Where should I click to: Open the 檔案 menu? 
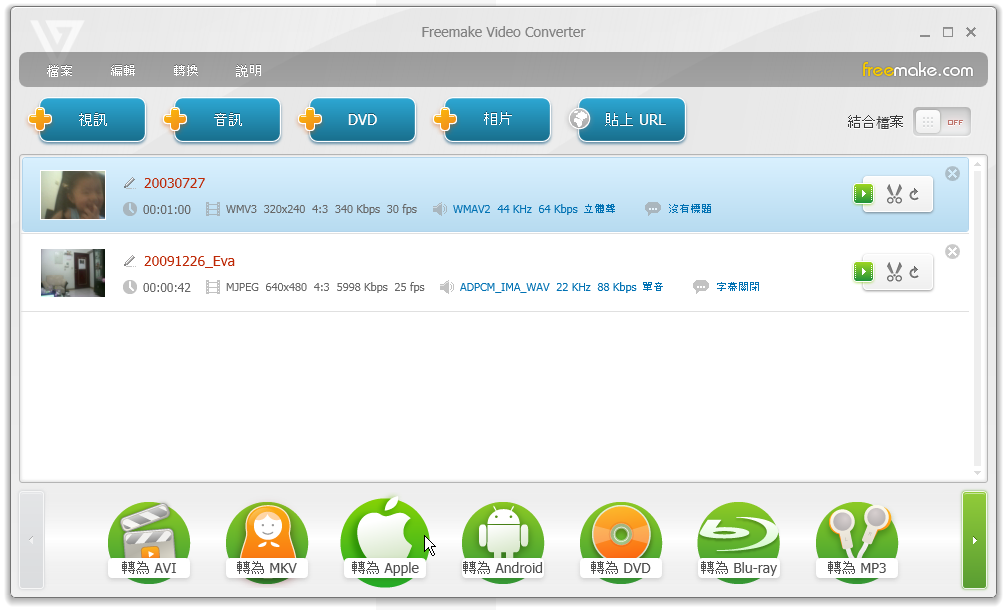pos(60,71)
